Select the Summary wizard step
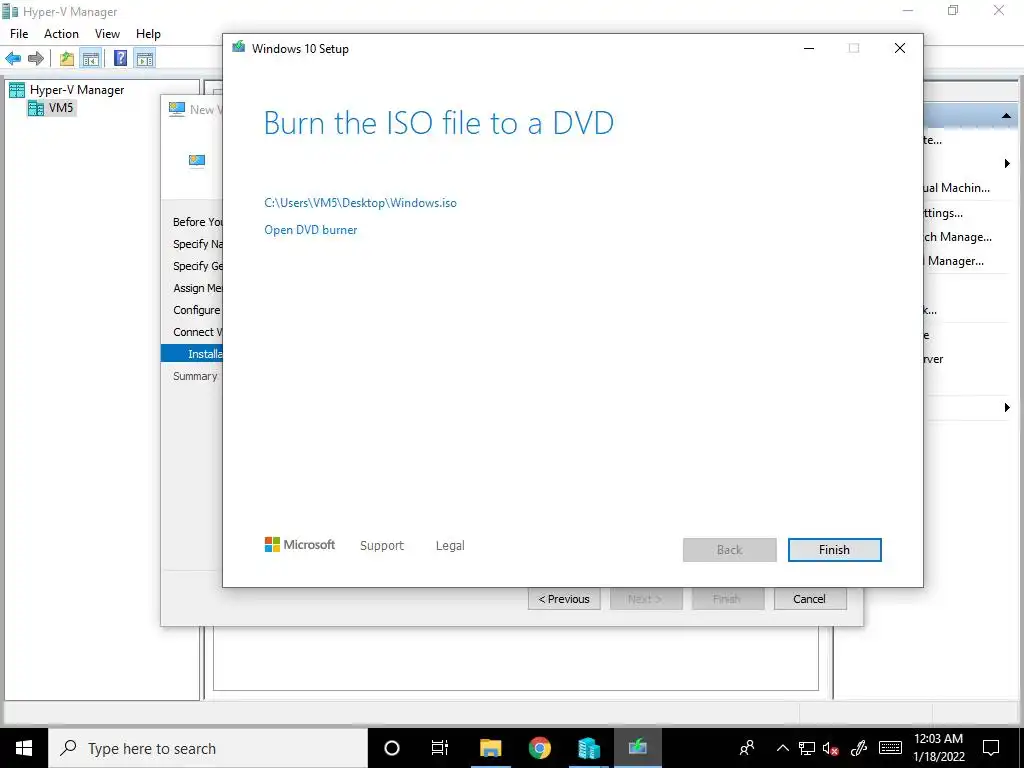1024x768 pixels. click(x=195, y=376)
